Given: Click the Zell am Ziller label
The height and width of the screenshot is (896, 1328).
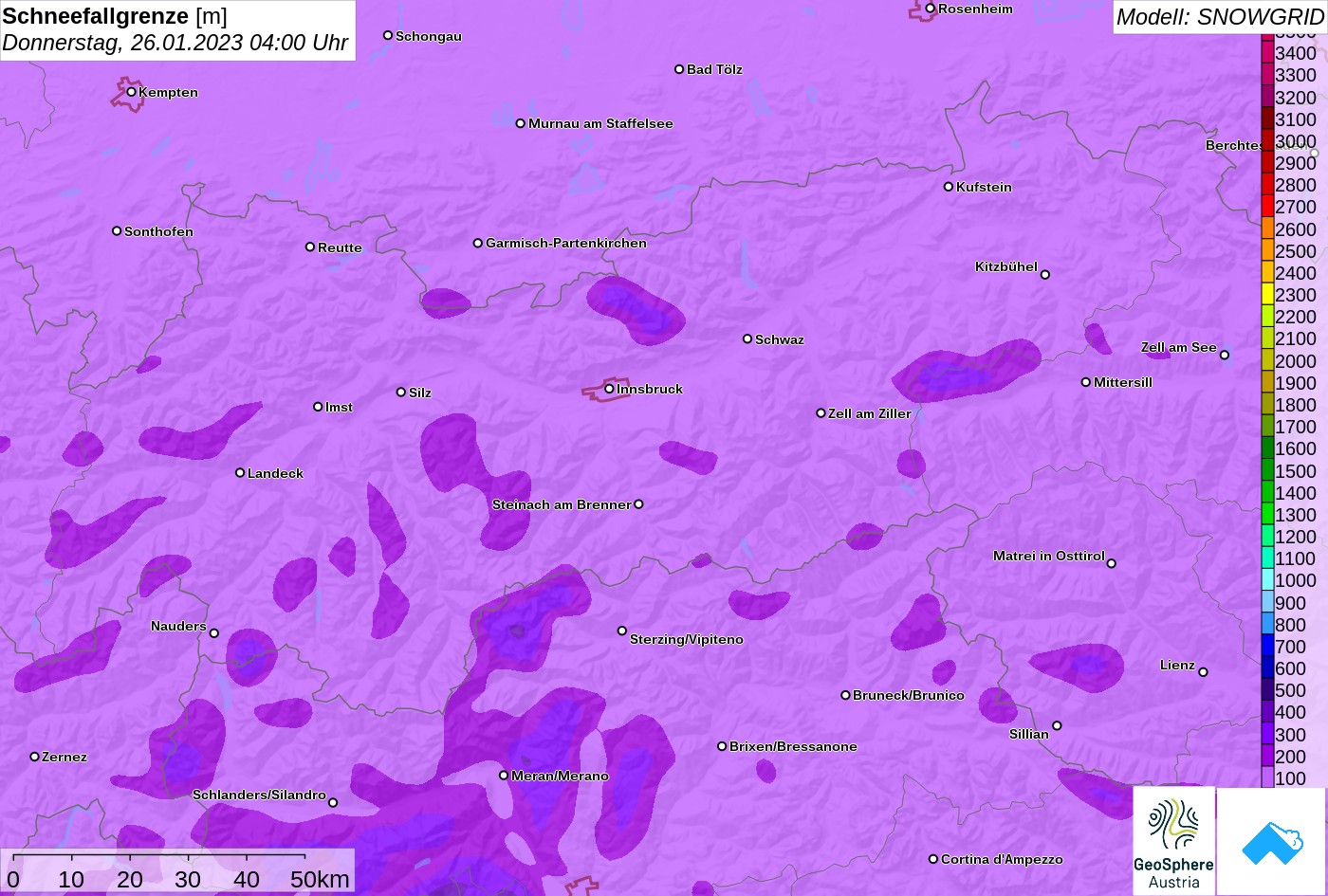Looking at the screenshot, I should point(870,413).
